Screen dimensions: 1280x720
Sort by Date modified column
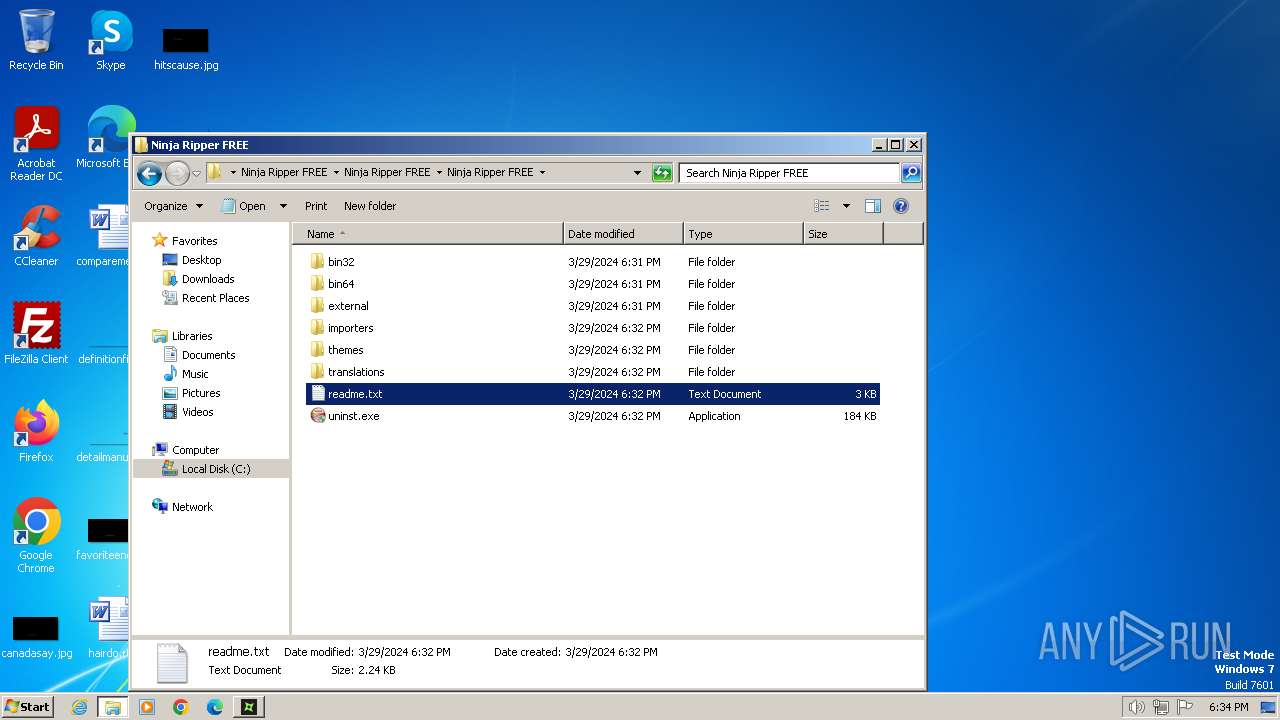(623, 234)
